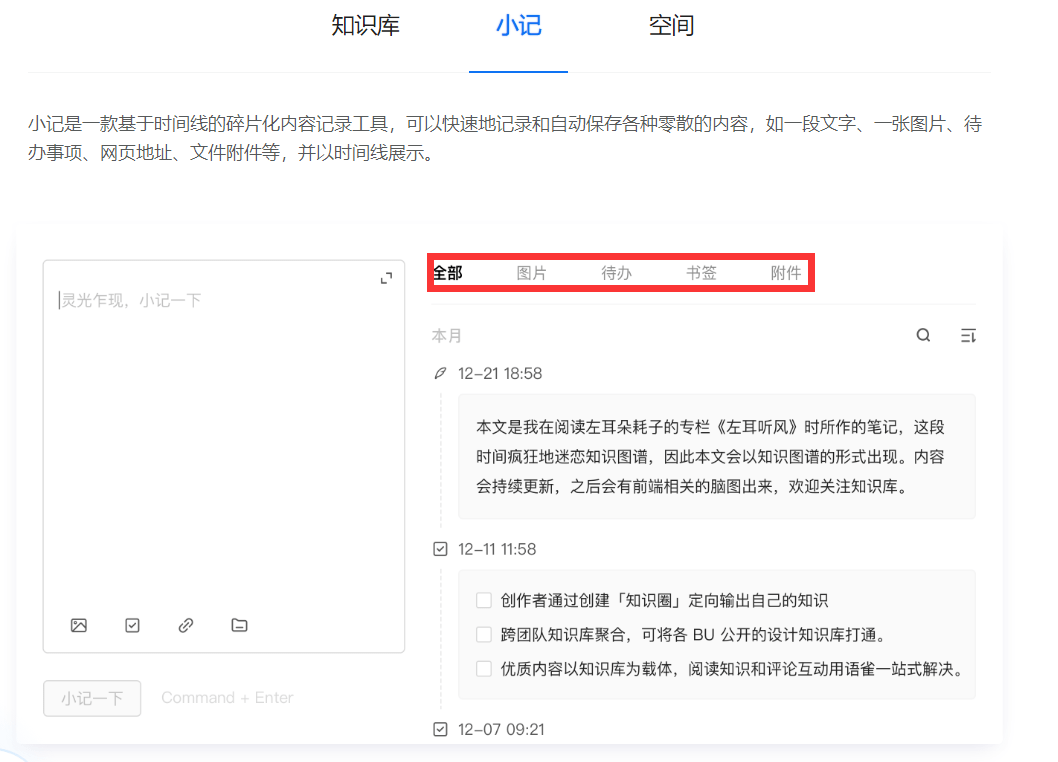This screenshot has height=762, width=1058.
Task: Click the checklist icon beside 12-07 09:21
Action: coord(440,729)
